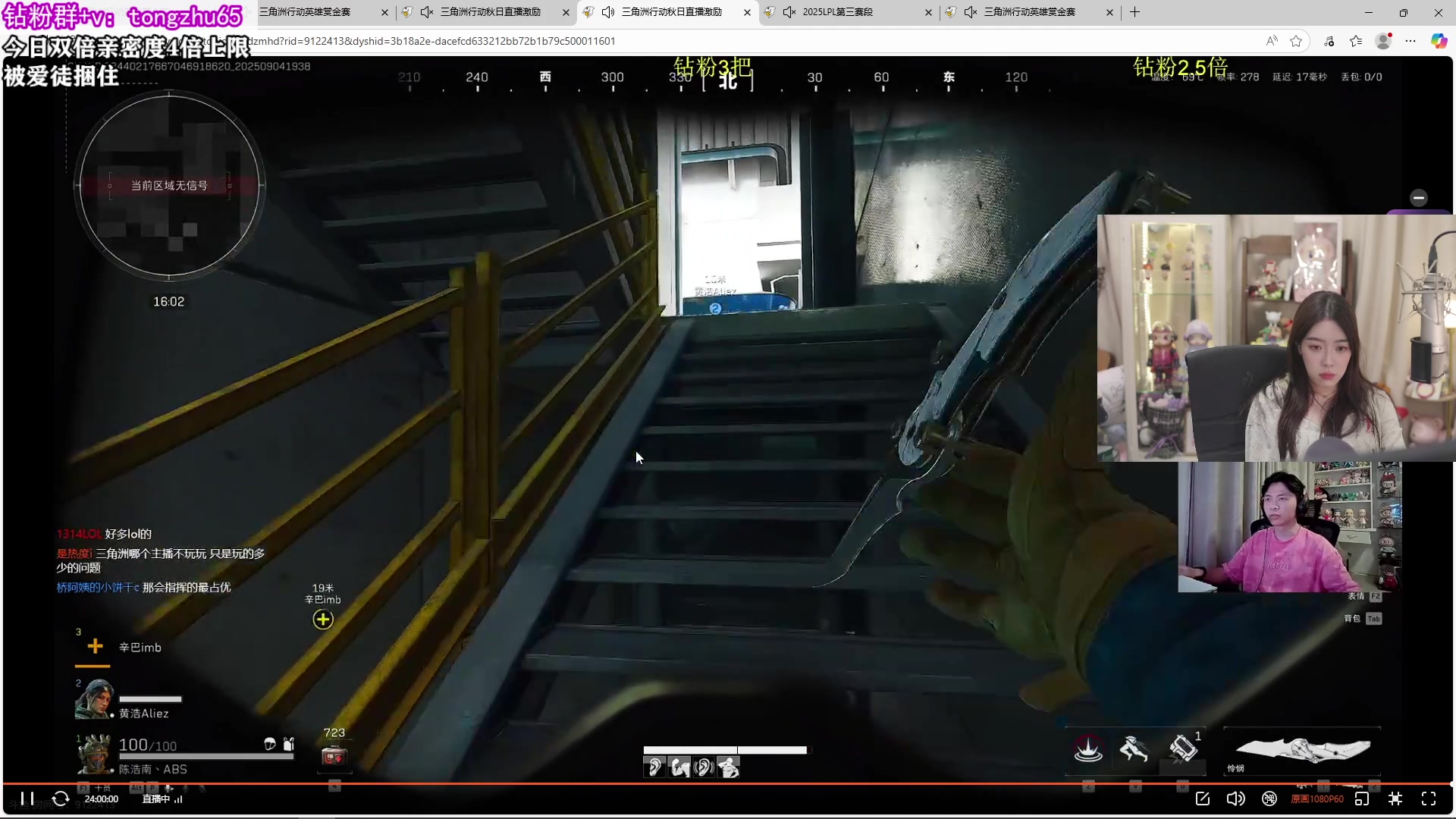Open the media control music-note icon

click(1329, 41)
